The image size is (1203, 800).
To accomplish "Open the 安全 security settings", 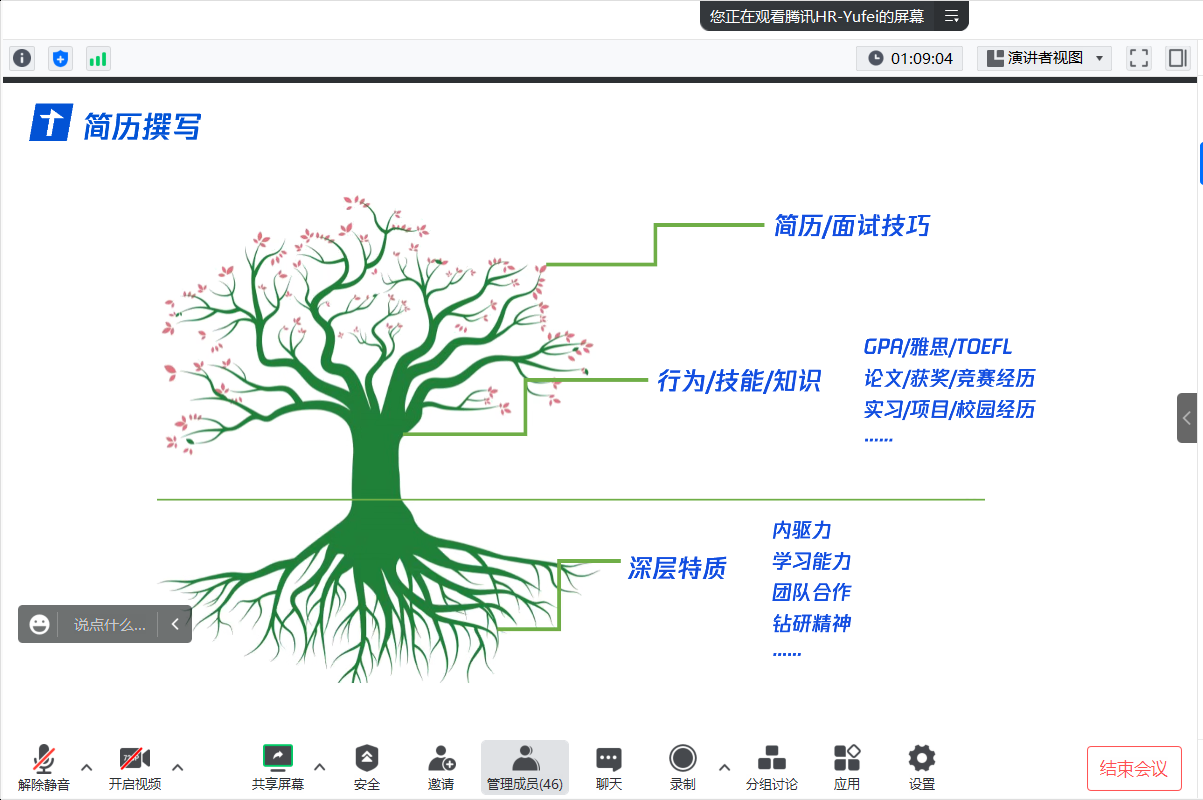I will click(x=367, y=767).
